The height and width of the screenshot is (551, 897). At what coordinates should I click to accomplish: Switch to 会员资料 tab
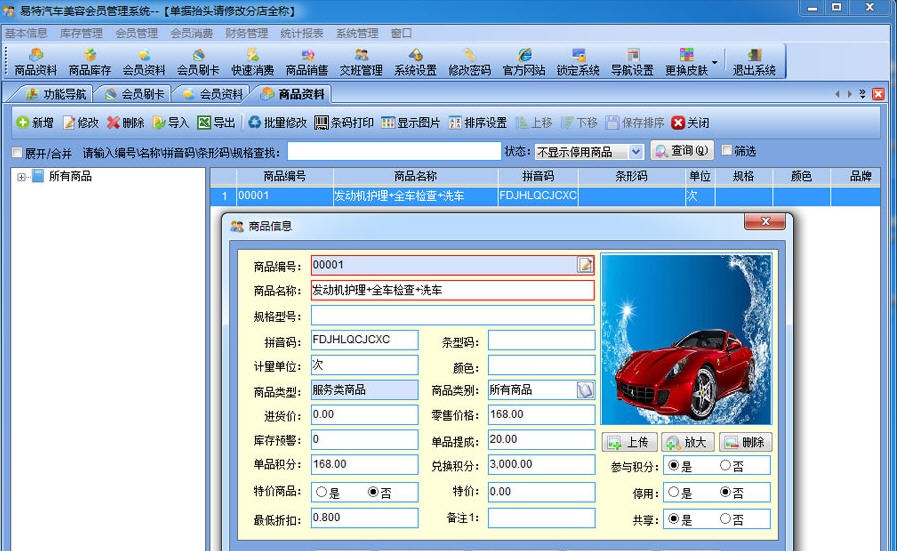point(213,94)
